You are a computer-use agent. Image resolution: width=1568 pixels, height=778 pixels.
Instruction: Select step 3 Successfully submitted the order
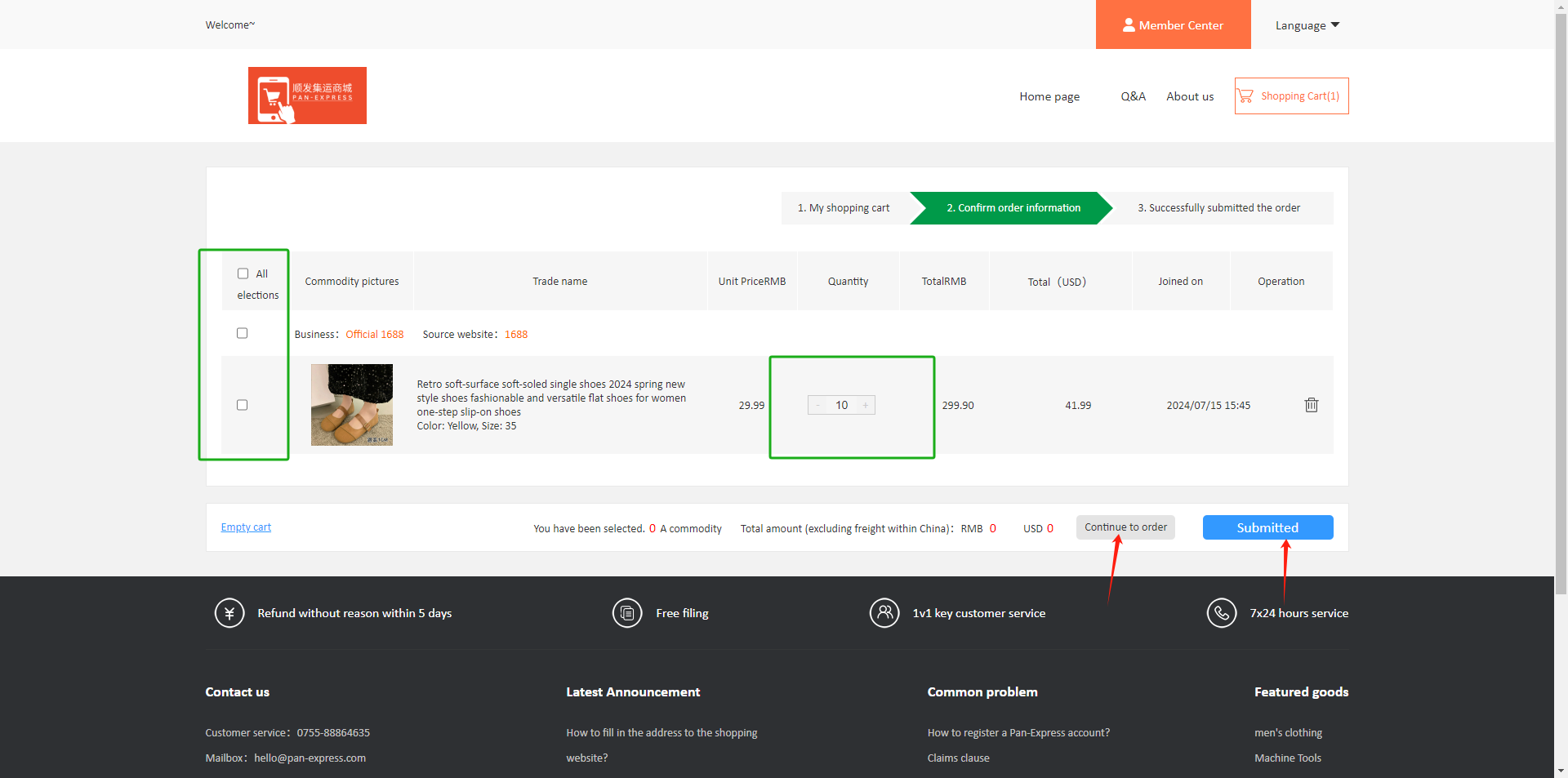[x=1218, y=208]
